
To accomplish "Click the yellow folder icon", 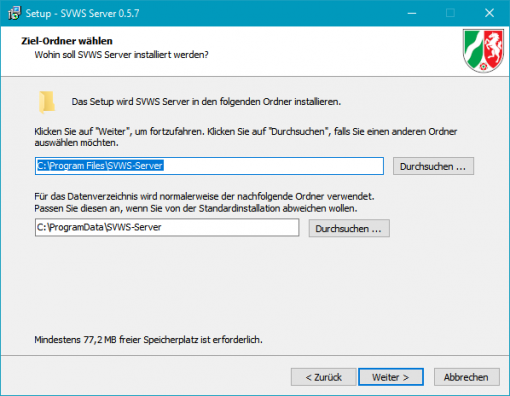I will (x=47, y=102).
